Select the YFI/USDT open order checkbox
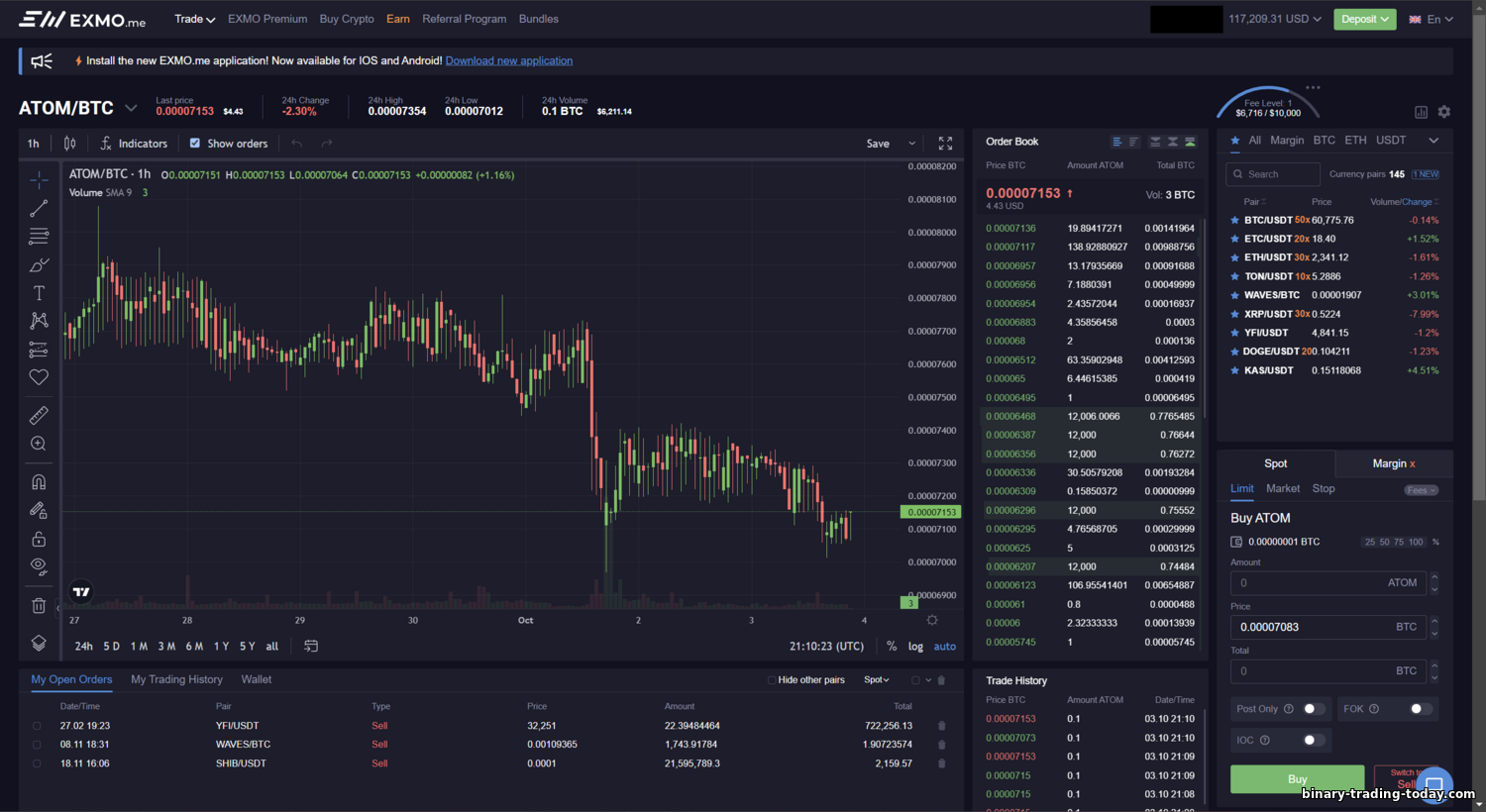 [x=37, y=726]
